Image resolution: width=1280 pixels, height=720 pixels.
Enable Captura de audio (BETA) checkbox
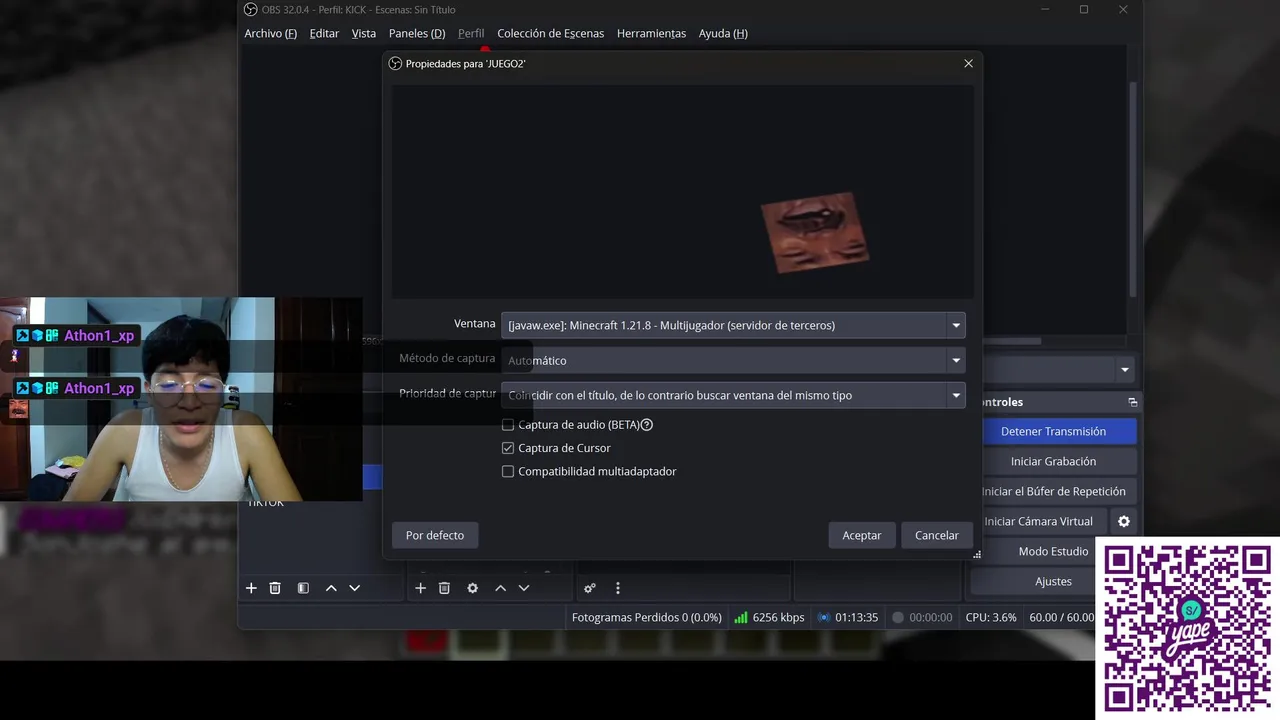click(x=508, y=425)
